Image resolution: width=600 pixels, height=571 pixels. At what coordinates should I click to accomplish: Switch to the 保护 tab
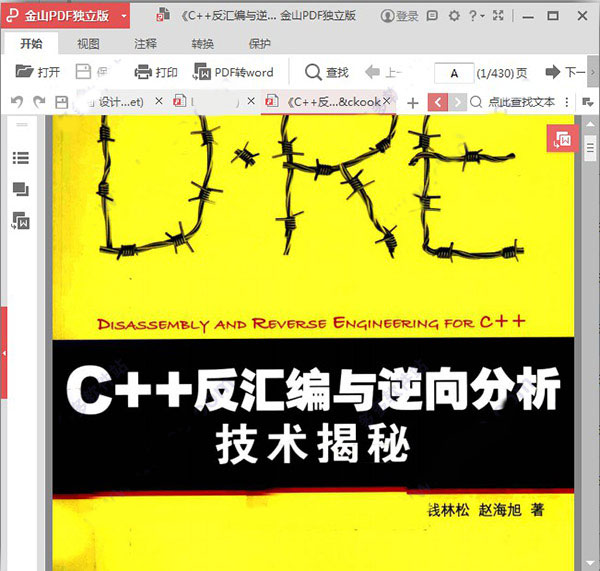(x=259, y=44)
